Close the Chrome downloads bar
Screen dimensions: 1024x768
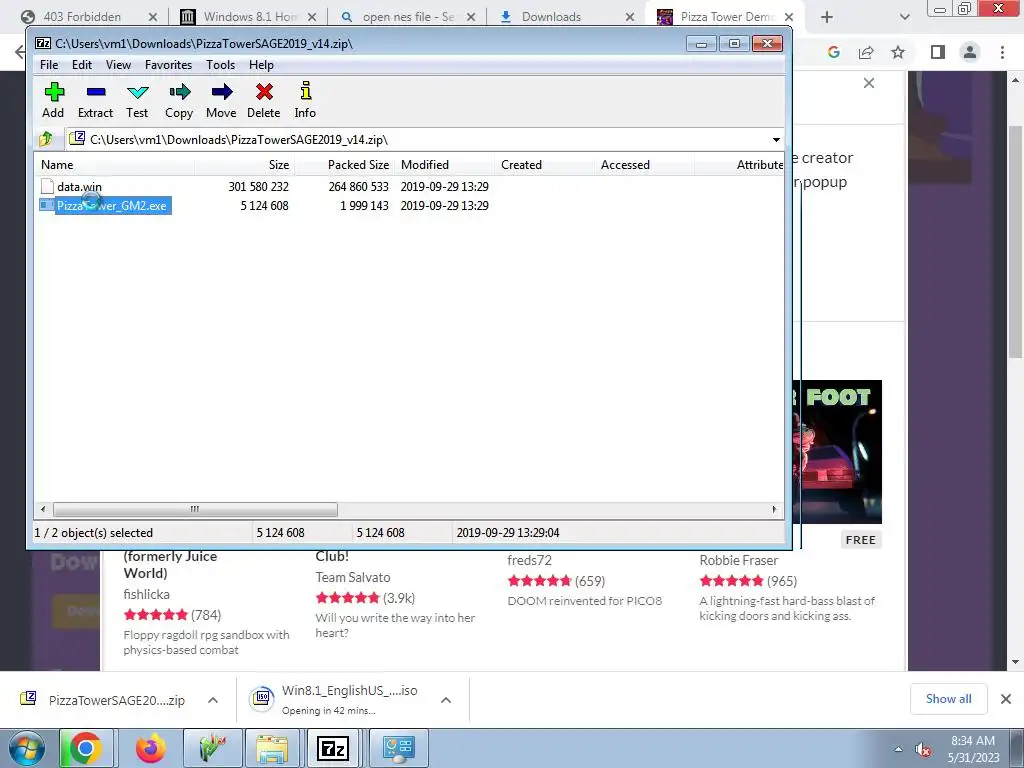1006,699
